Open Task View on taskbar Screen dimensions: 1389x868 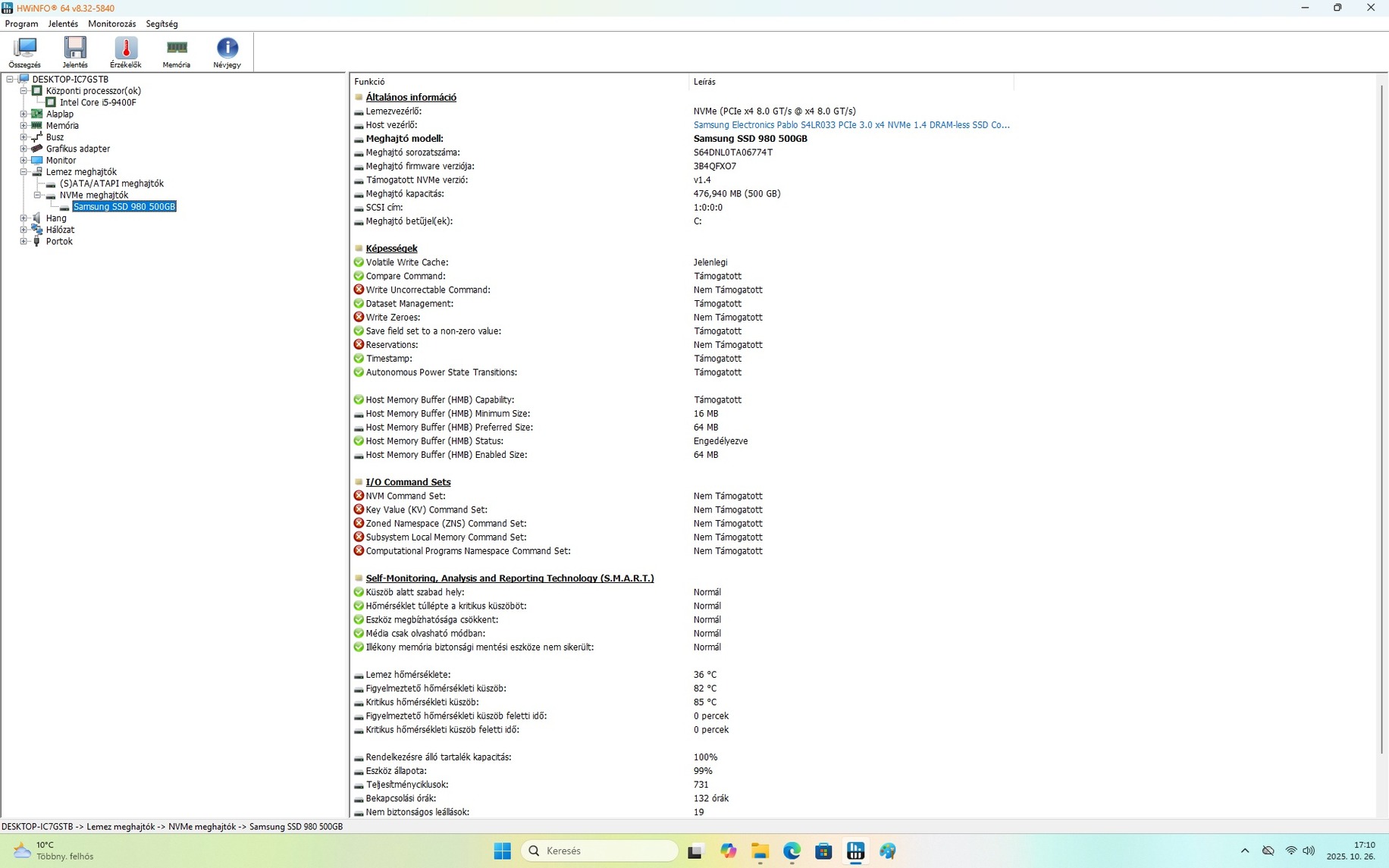pyautogui.click(x=695, y=851)
